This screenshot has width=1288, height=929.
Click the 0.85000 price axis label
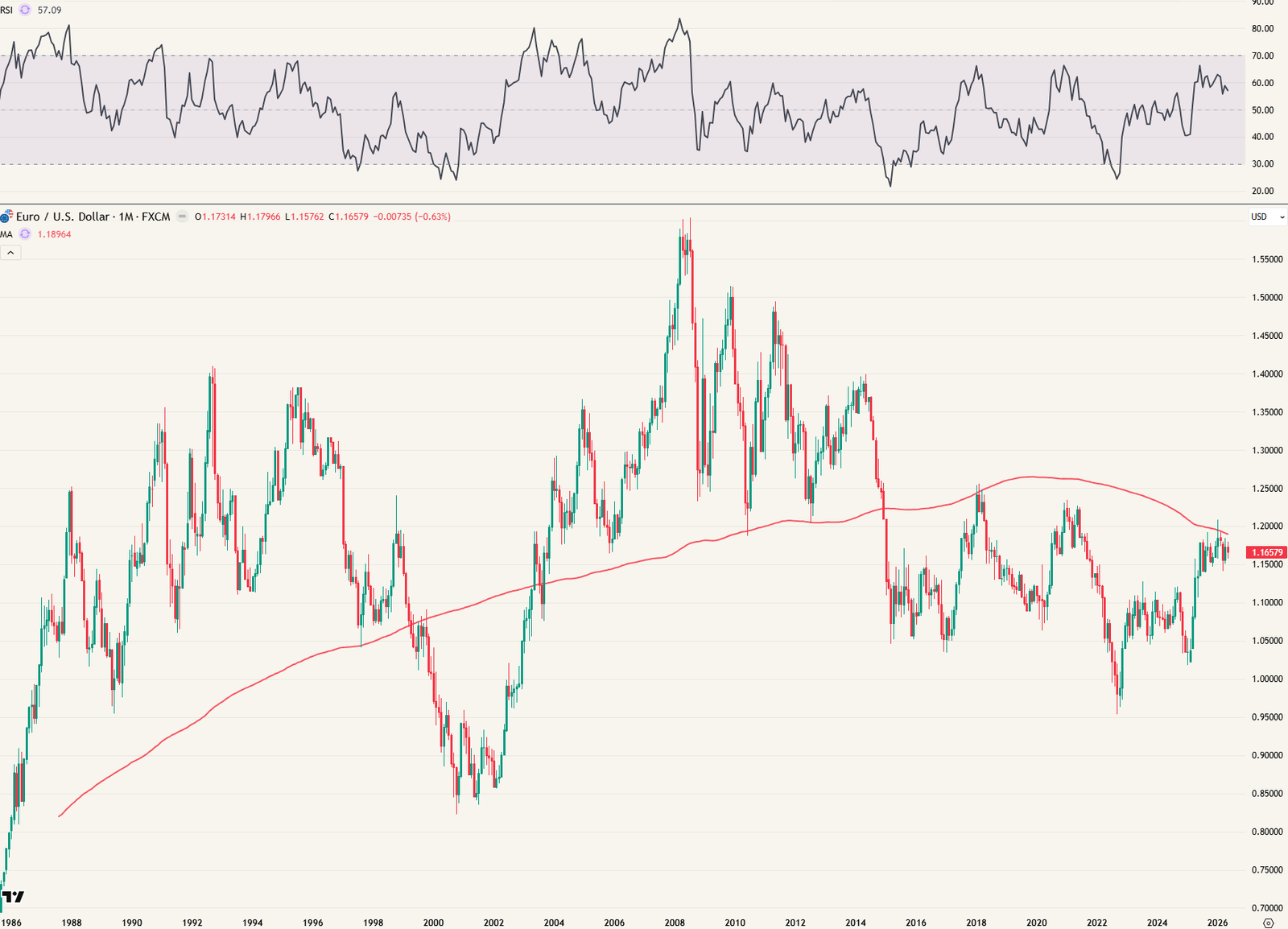tap(1267, 794)
